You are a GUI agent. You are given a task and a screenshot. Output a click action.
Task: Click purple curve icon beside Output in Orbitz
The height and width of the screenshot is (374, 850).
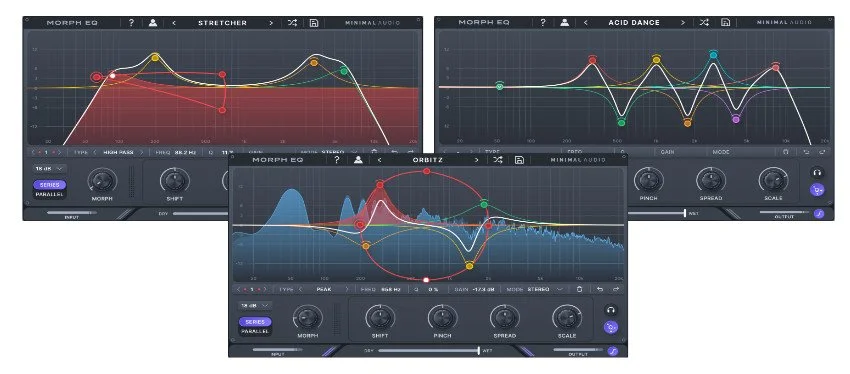613,351
